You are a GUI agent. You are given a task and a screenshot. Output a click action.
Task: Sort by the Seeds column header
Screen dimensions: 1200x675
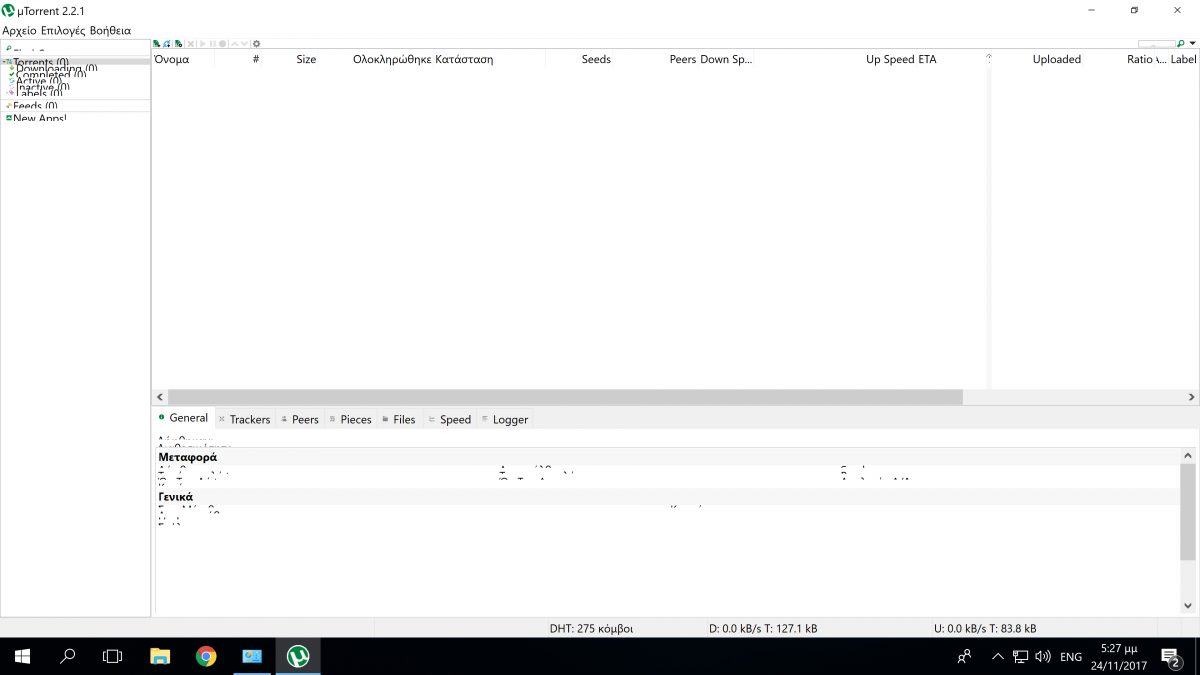pyautogui.click(x=596, y=59)
